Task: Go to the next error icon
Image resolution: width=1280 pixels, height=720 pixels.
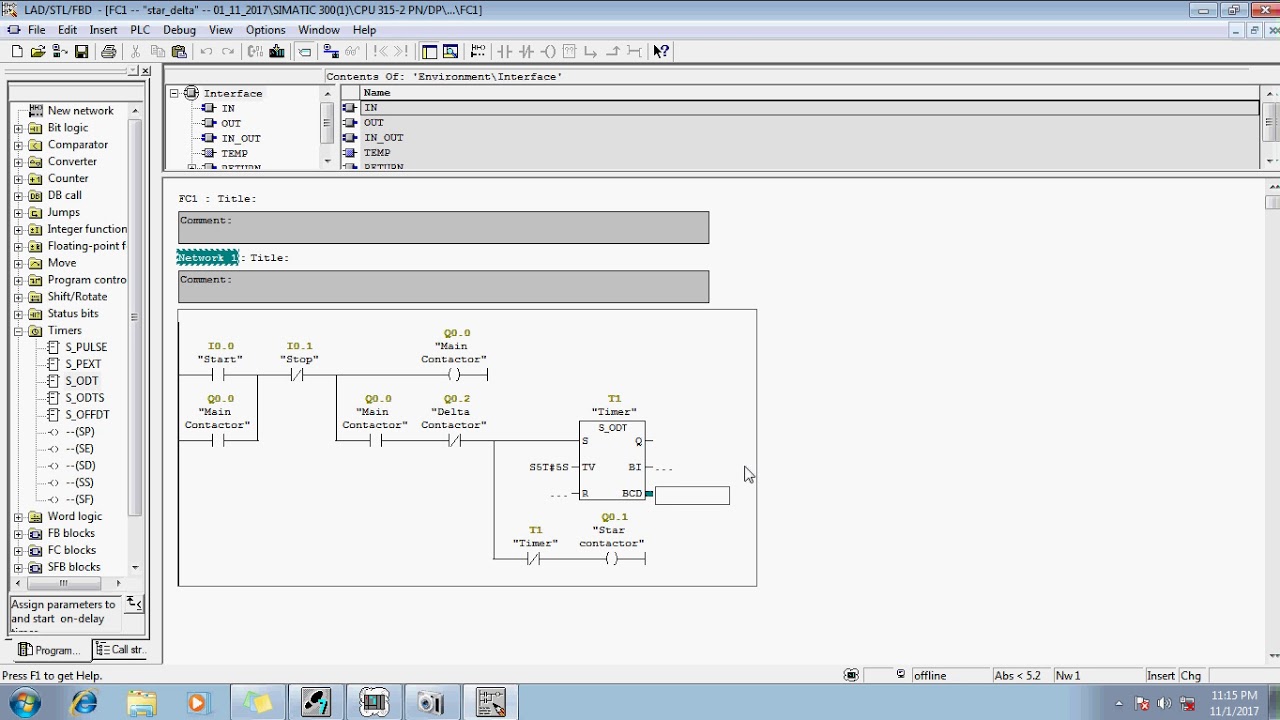Action: 401,51
